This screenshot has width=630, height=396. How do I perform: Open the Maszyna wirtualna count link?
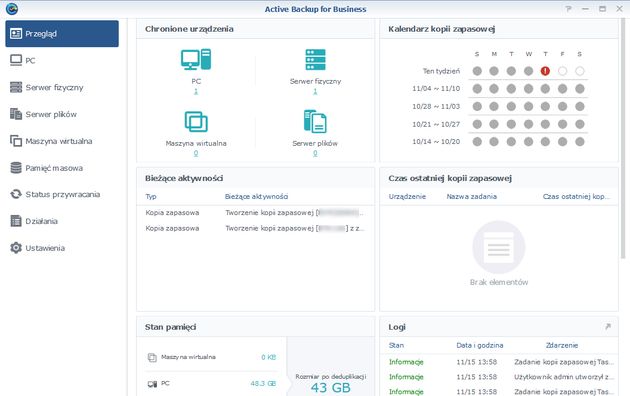[196, 153]
